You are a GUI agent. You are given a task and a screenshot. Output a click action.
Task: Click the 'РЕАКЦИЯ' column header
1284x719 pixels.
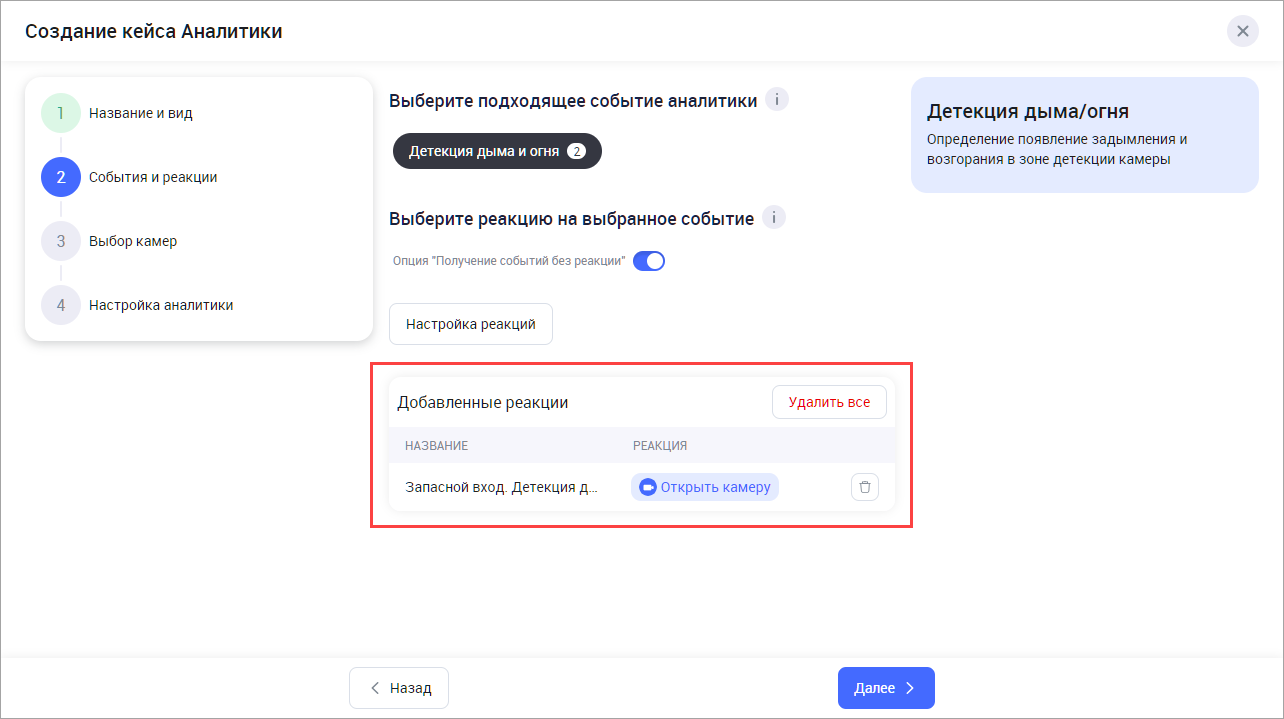659,445
